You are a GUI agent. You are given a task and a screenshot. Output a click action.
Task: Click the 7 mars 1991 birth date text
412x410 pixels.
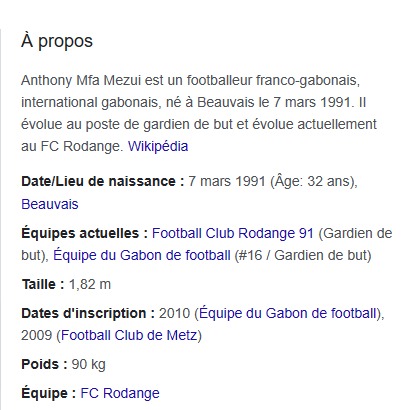tap(227, 182)
